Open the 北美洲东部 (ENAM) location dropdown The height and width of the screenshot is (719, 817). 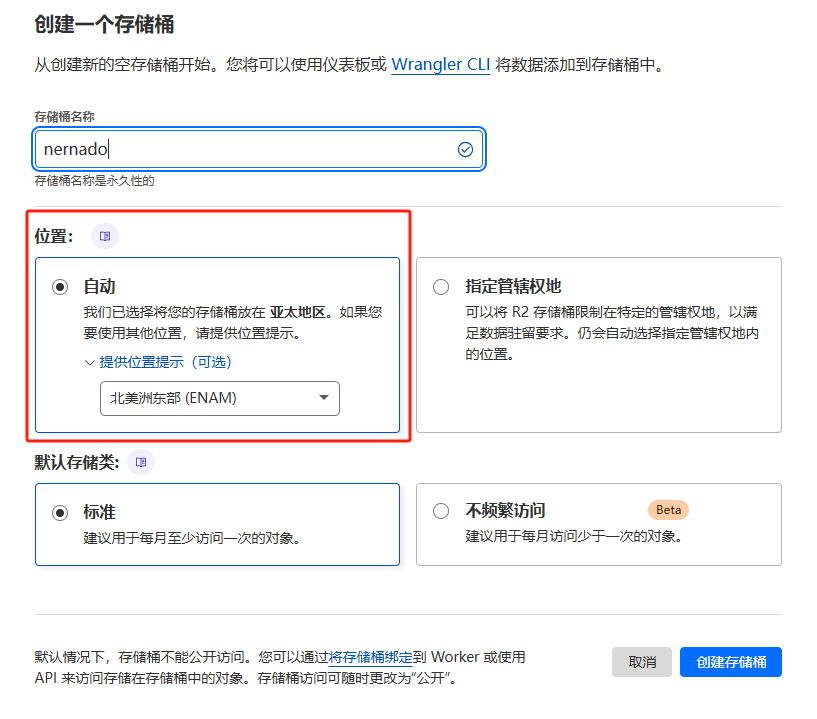click(219, 398)
